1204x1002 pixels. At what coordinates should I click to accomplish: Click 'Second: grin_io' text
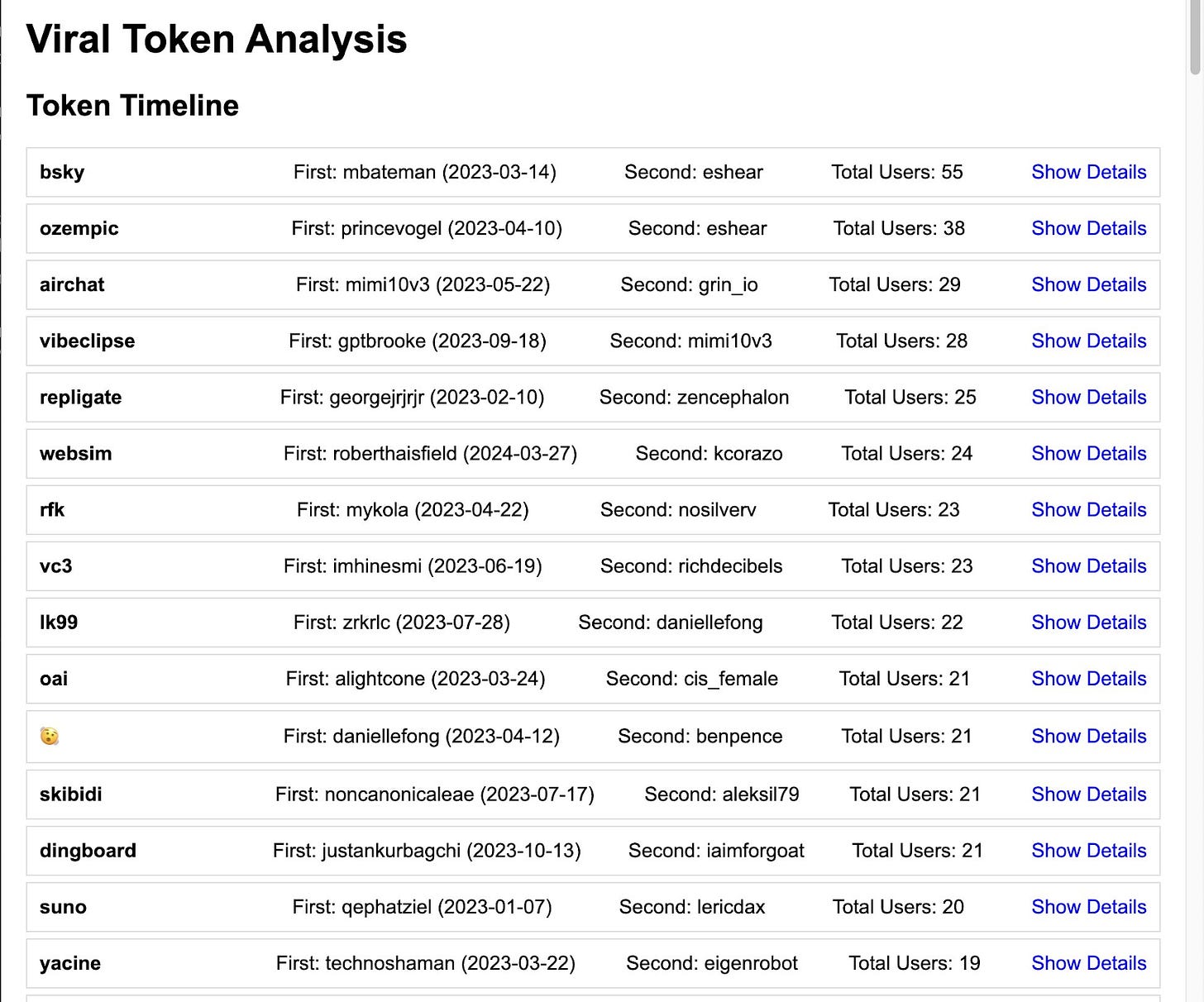click(x=690, y=284)
